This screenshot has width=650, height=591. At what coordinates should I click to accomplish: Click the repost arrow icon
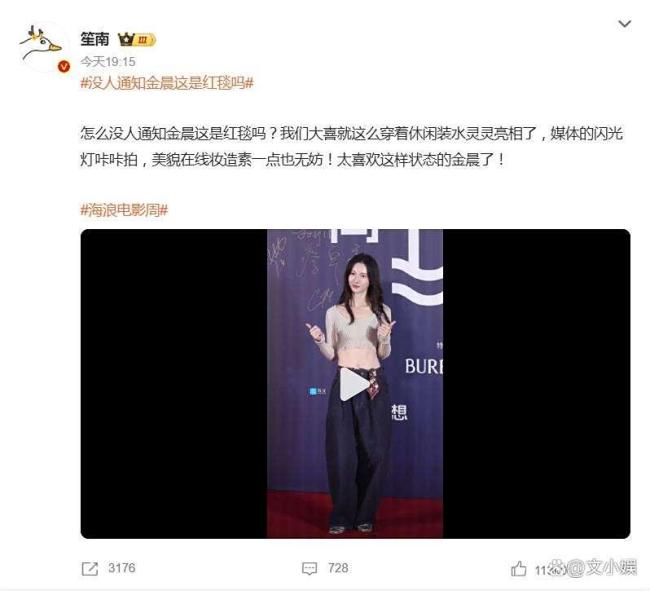click(x=90, y=569)
